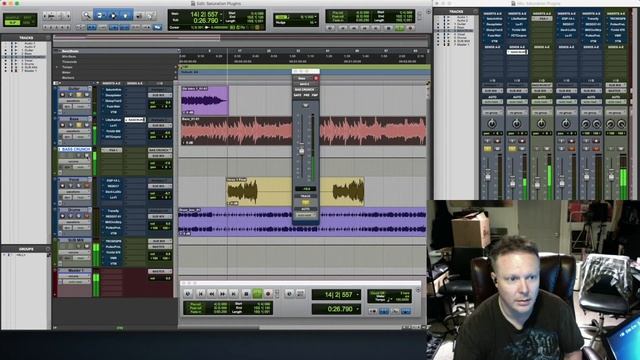Click the Vocal pan knob in Mix window
Image resolution: width=640 pixels, height=360 pixels.
coord(566,123)
